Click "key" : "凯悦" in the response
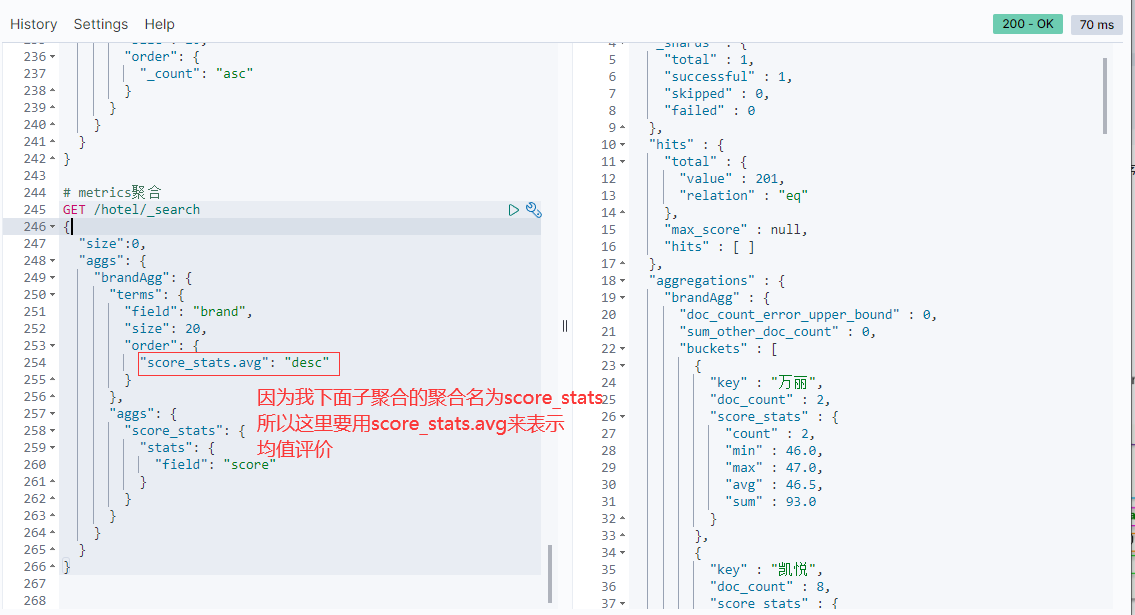The width and height of the screenshot is (1135, 615). click(767, 570)
